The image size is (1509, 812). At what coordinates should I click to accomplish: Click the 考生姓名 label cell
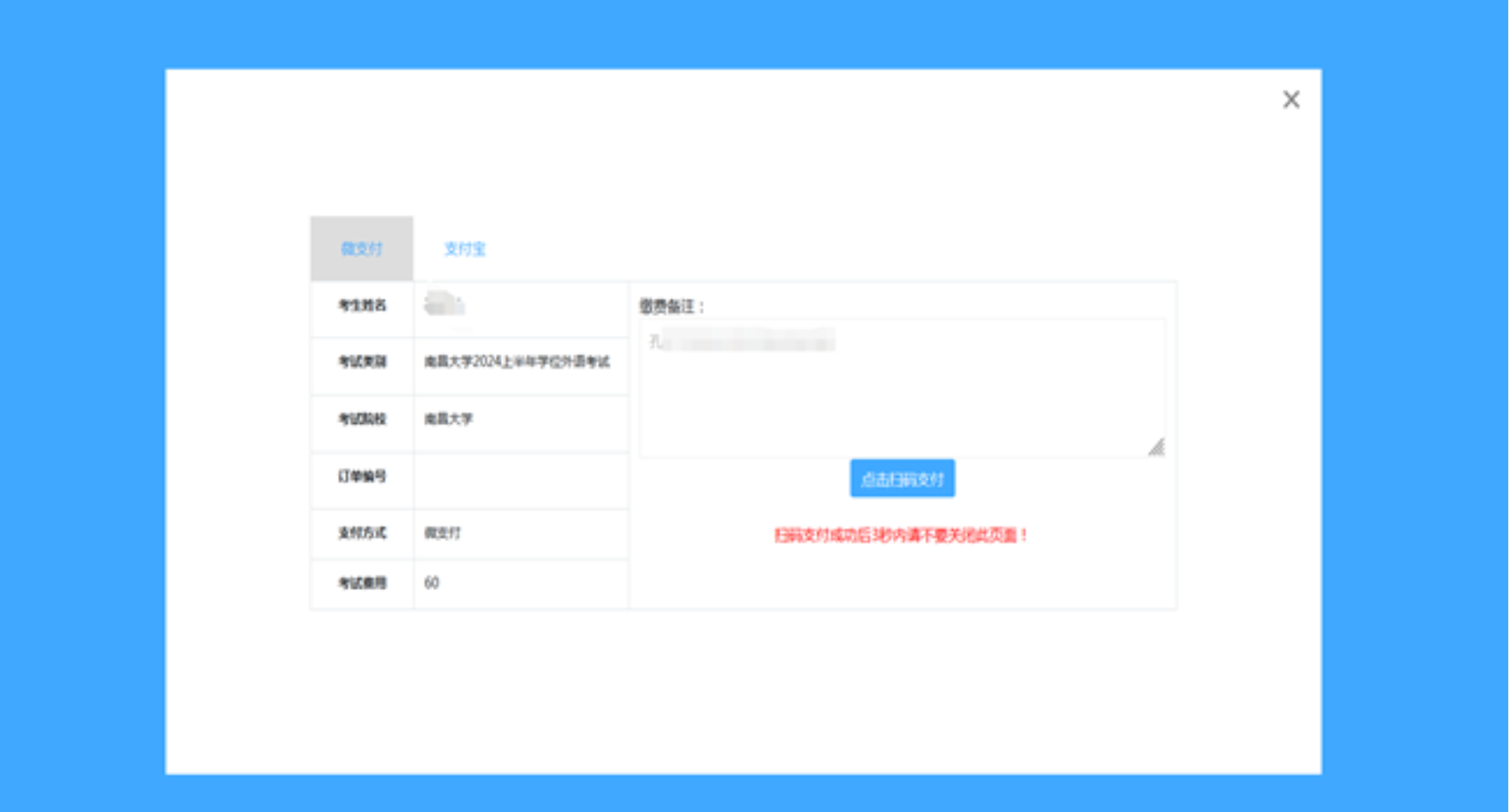pos(362,306)
